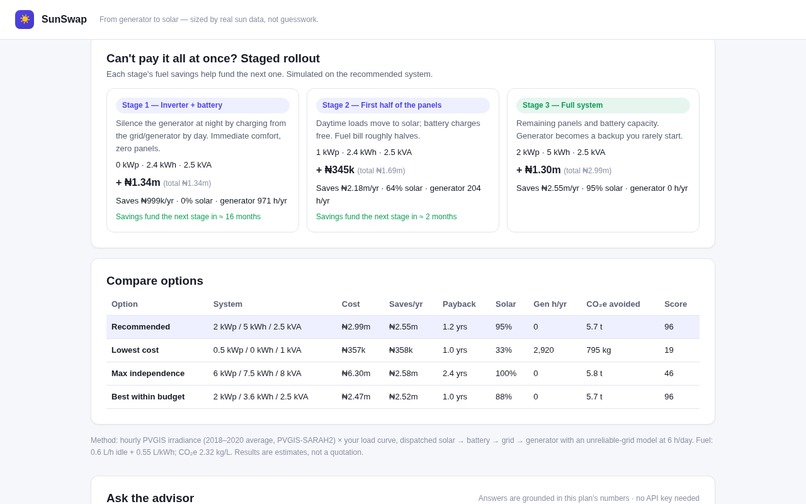Image resolution: width=806 pixels, height=504 pixels.
Task: Select the Stage 1 — Inverter + battery badge
Action: tap(203, 105)
